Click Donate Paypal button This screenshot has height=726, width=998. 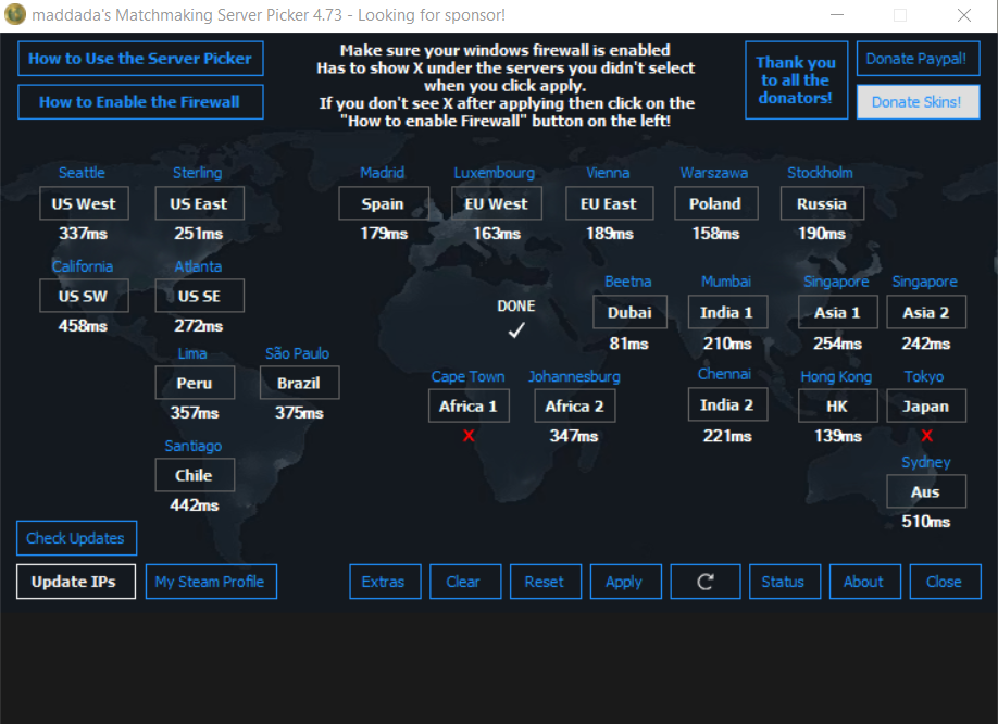click(x=917, y=58)
